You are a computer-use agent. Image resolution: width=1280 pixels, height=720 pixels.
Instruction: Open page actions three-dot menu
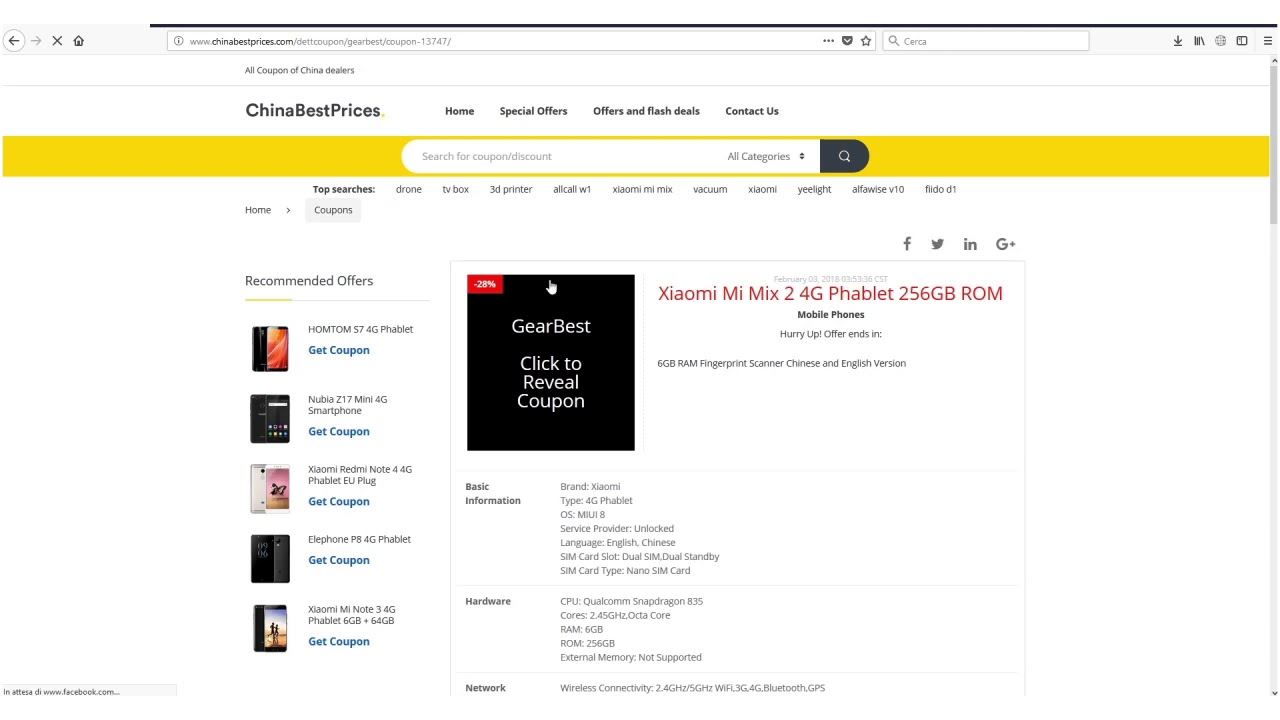828,41
